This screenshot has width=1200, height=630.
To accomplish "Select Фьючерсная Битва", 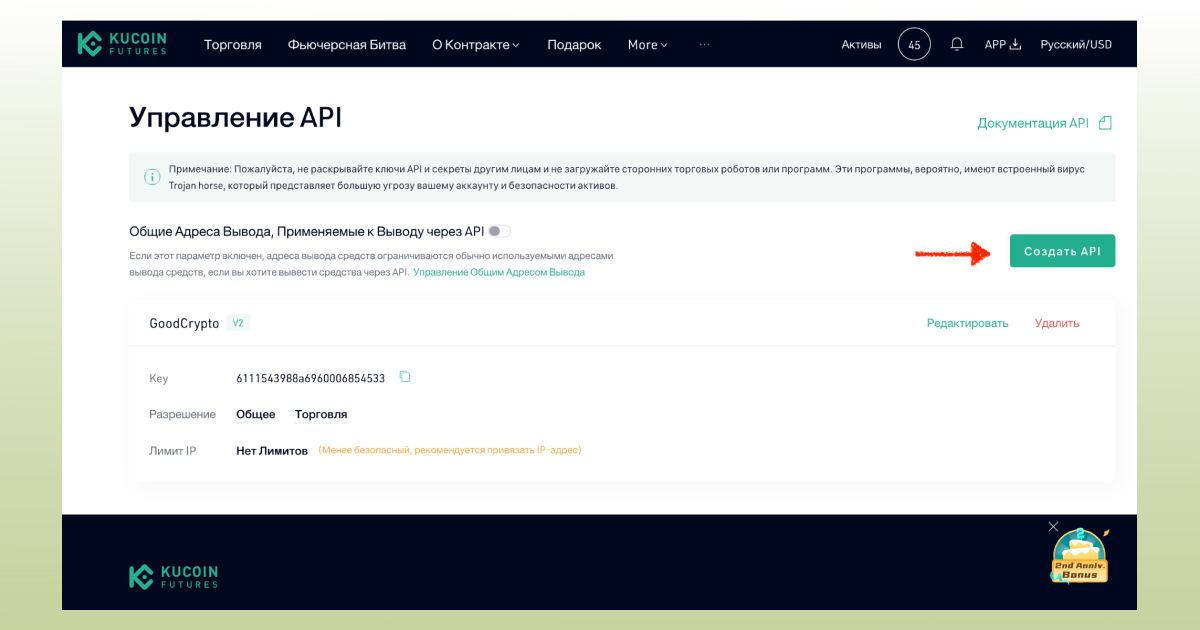I will click(x=346, y=44).
